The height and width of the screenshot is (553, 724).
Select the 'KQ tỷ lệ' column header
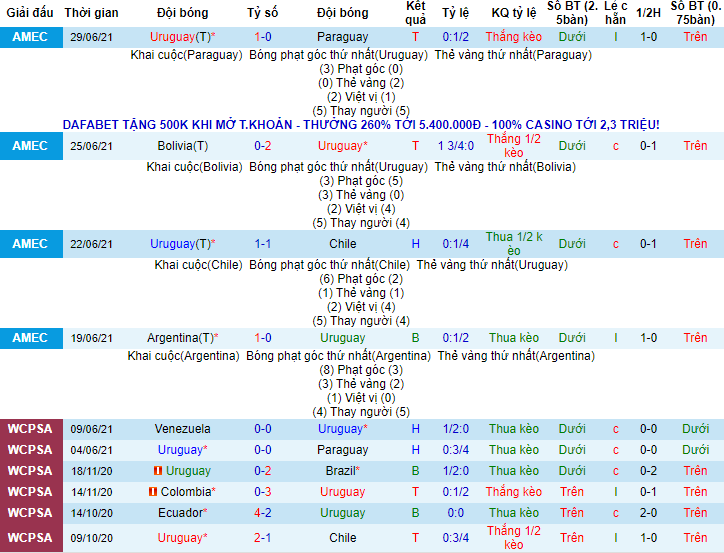(513, 13)
